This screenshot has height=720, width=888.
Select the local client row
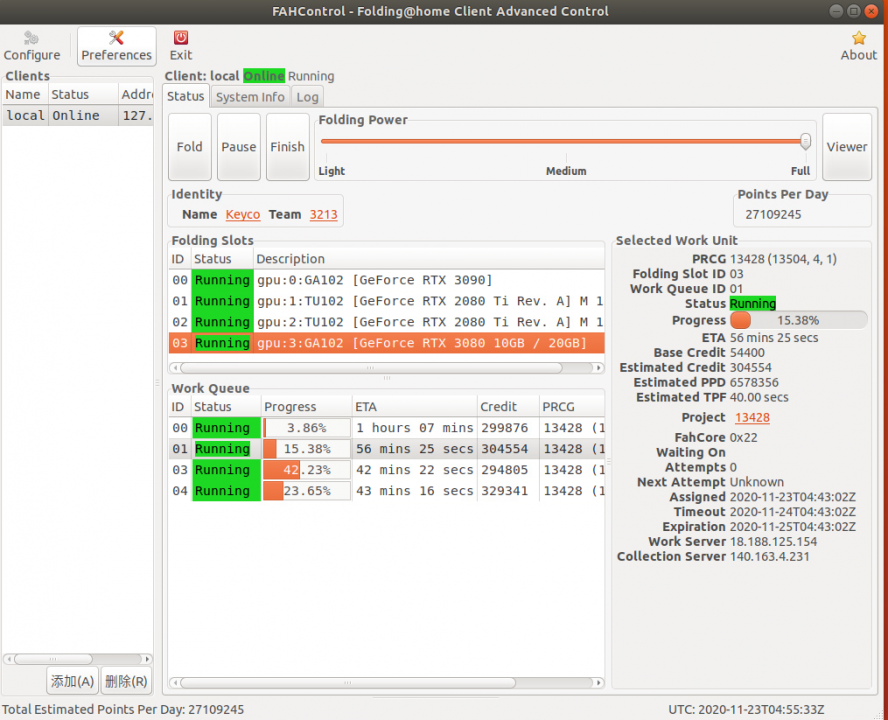click(78, 116)
